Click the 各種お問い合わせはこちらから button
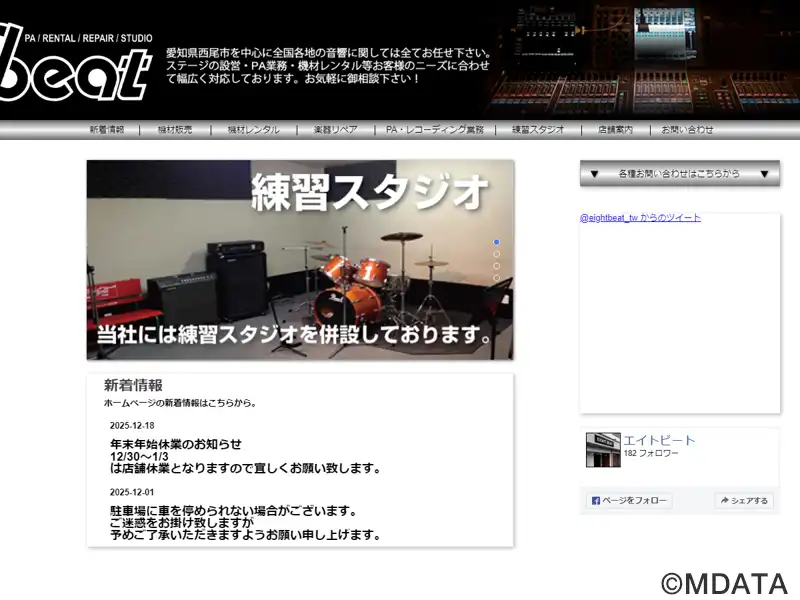Screen dimensions: 800x600 point(680,173)
